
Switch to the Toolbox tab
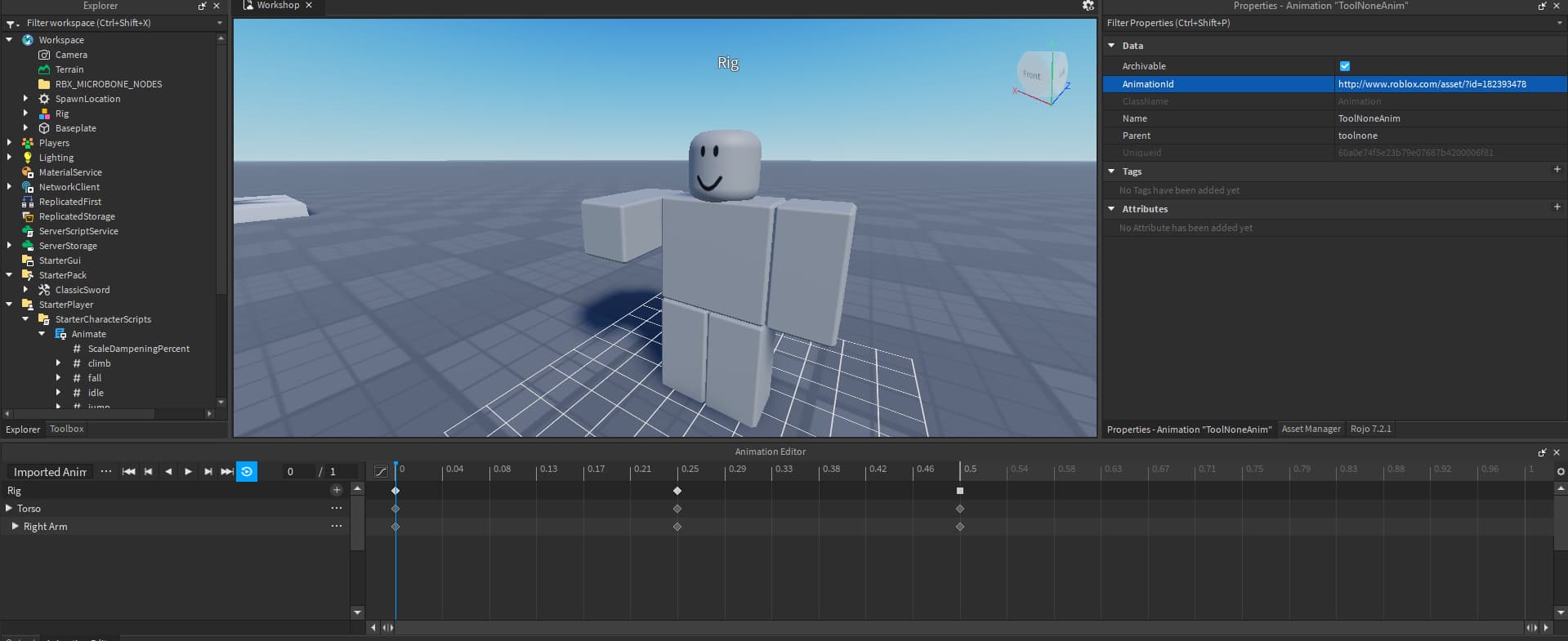[x=66, y=429]
